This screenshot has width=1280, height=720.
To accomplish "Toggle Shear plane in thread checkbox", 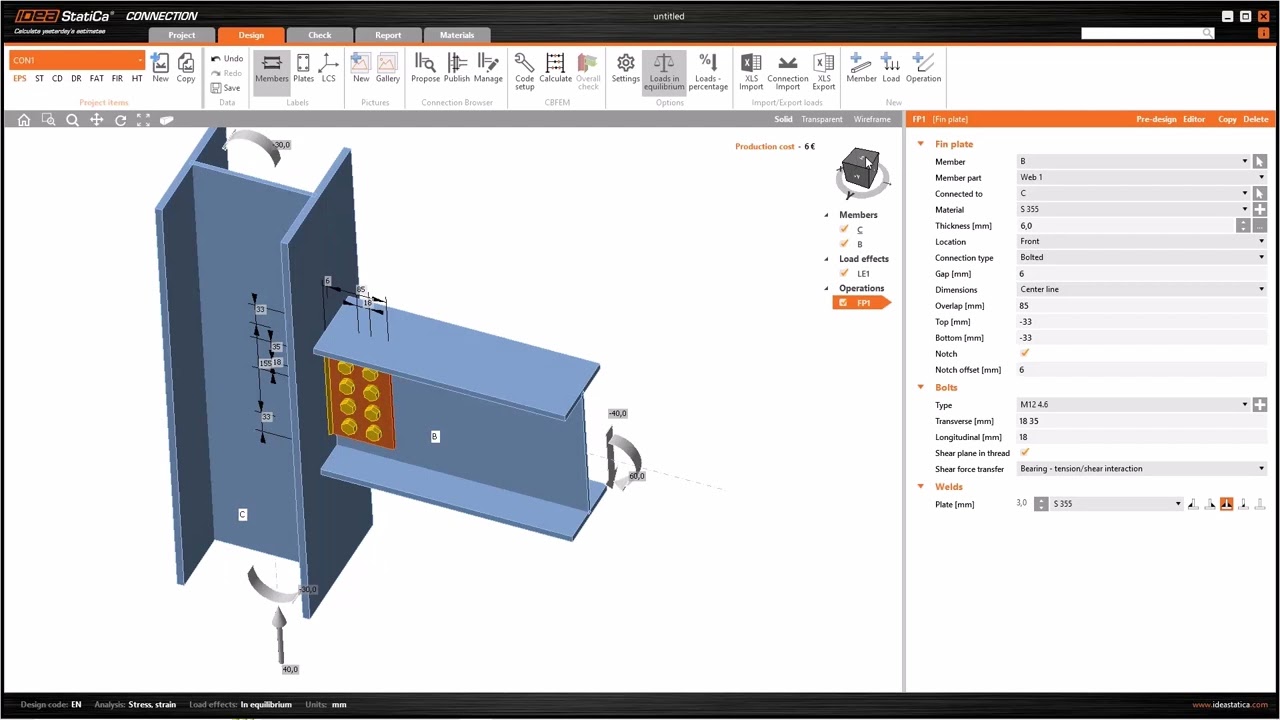I will pyautogui.click(x=1024, y=453).
